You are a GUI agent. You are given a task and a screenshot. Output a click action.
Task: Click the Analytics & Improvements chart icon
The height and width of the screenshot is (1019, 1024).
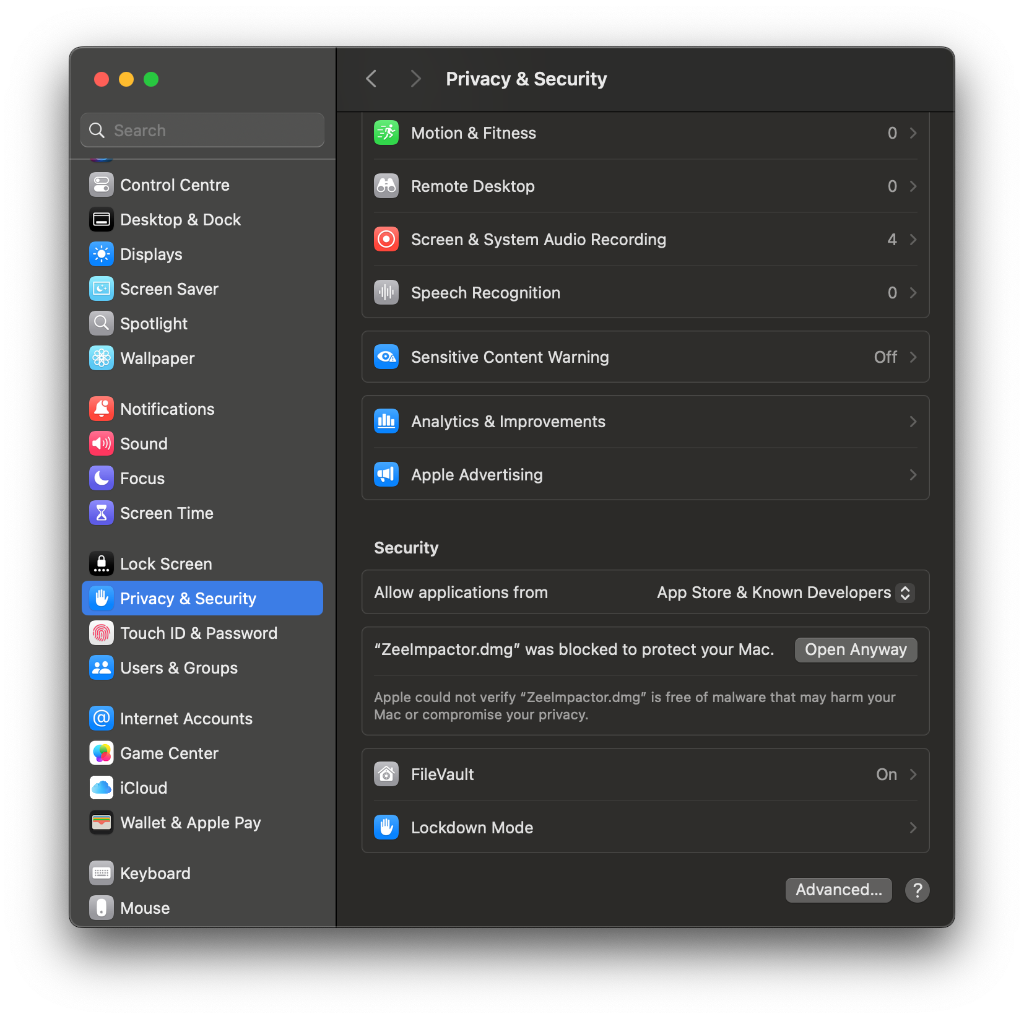(387, 422)
